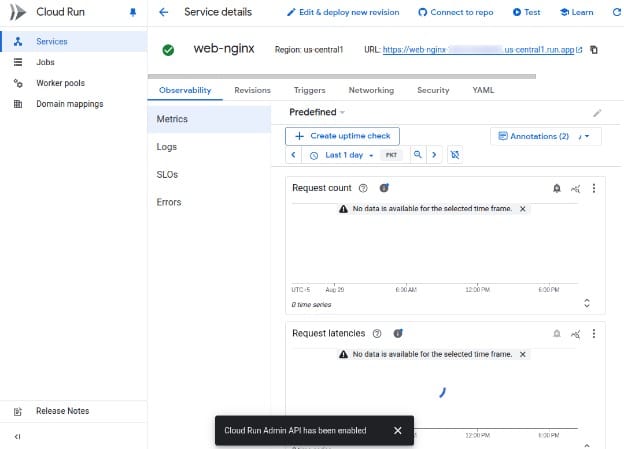Viewport: 624px width, 449px height.
Task: Dismiss the Request latencies no data warning
Action: pyautogui.click(x=523, y=354)
